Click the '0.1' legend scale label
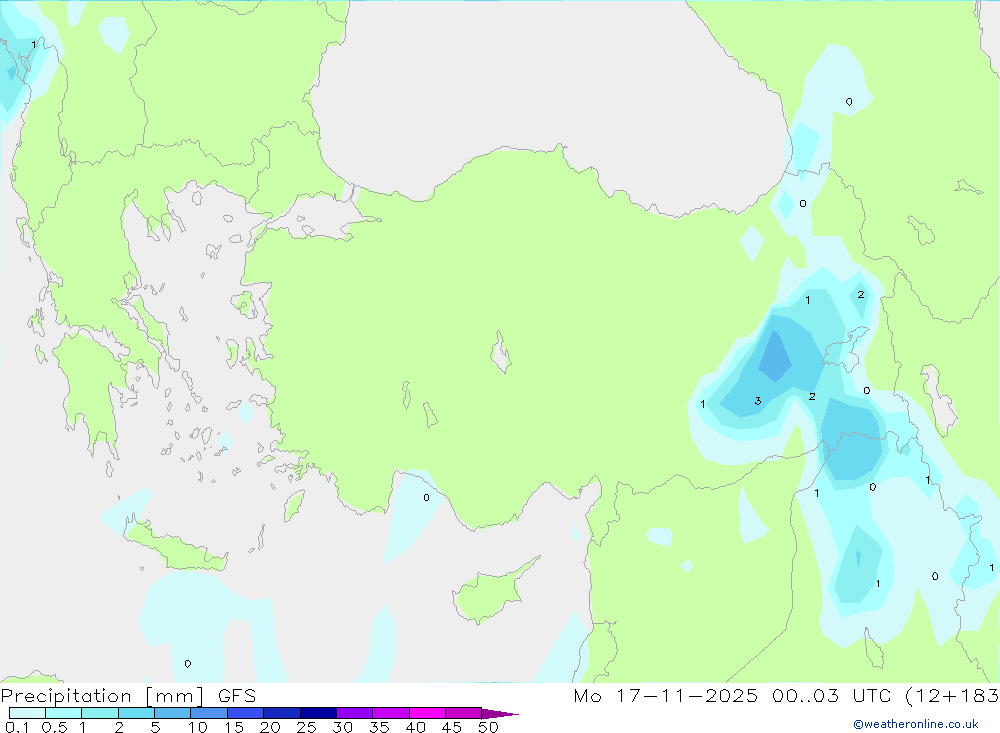Screen dimensions: 1000x733 (17, 727)
